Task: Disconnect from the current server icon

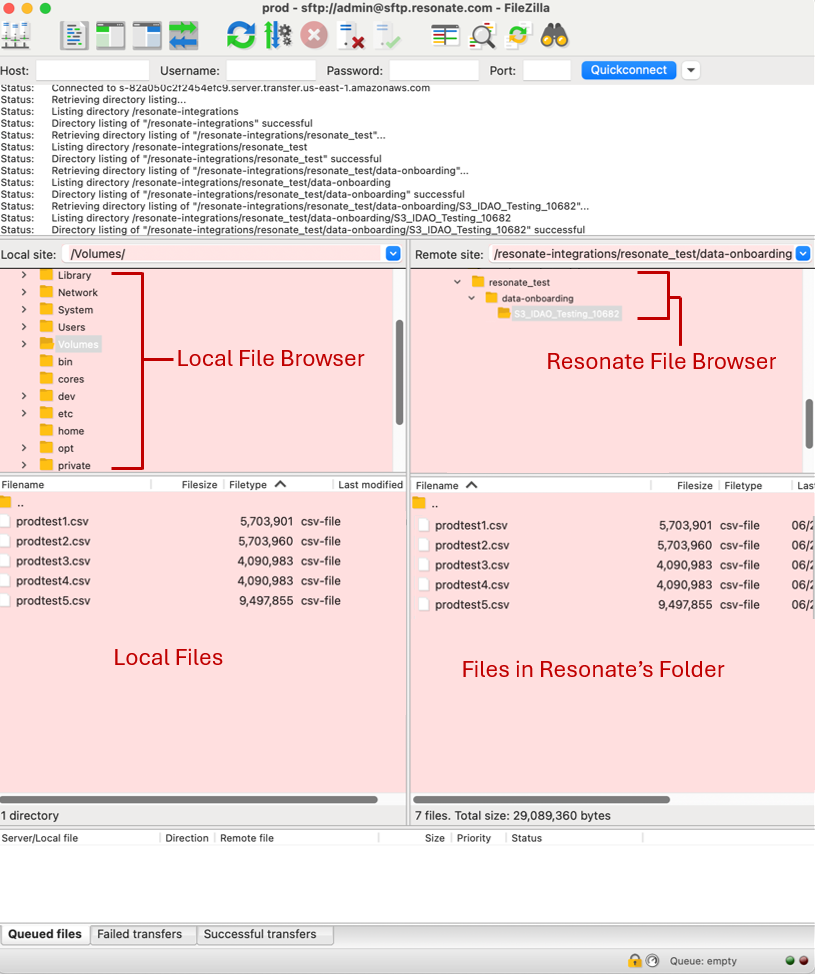Action: point(351,35)
